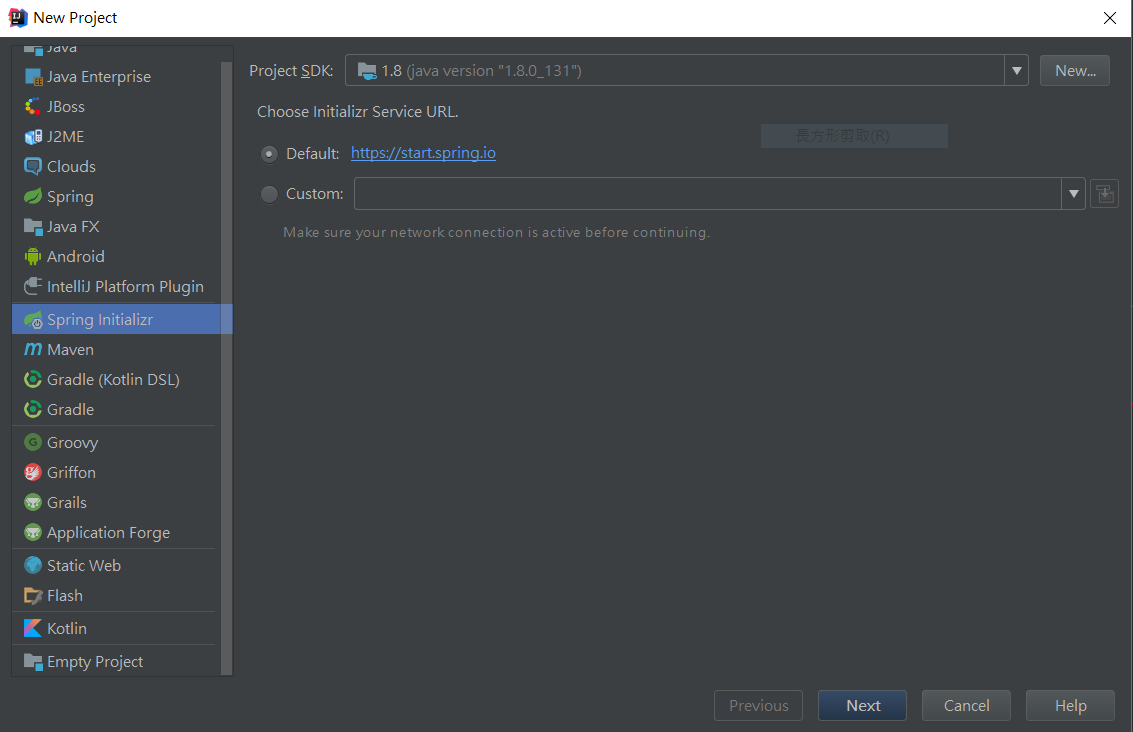Click the fetch icon beside Custom URL field
This screenshot has height=732, width=1133.
point(1104,194)
